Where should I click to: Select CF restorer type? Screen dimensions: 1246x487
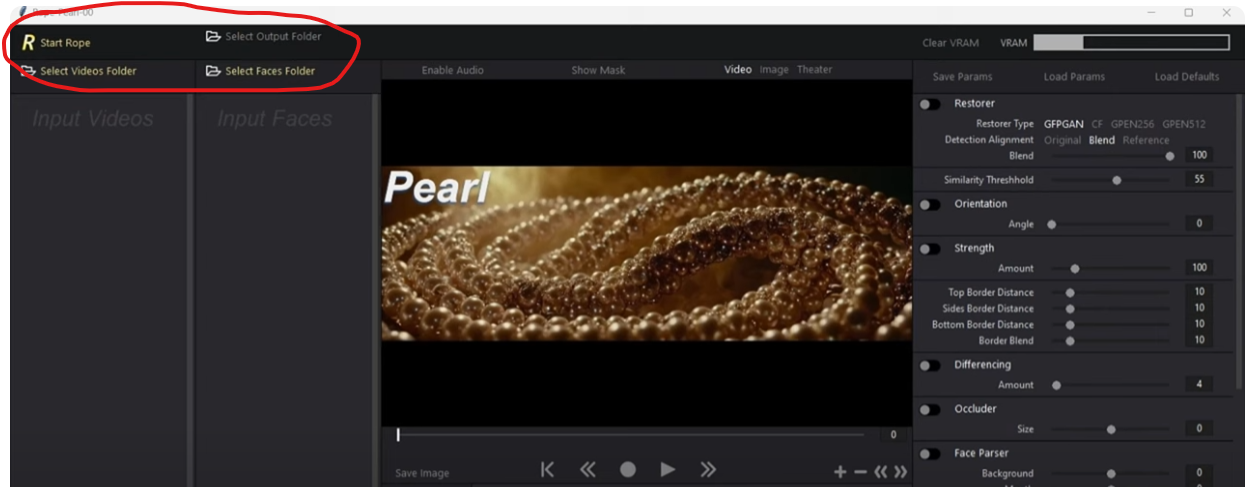click(1097, 124)
